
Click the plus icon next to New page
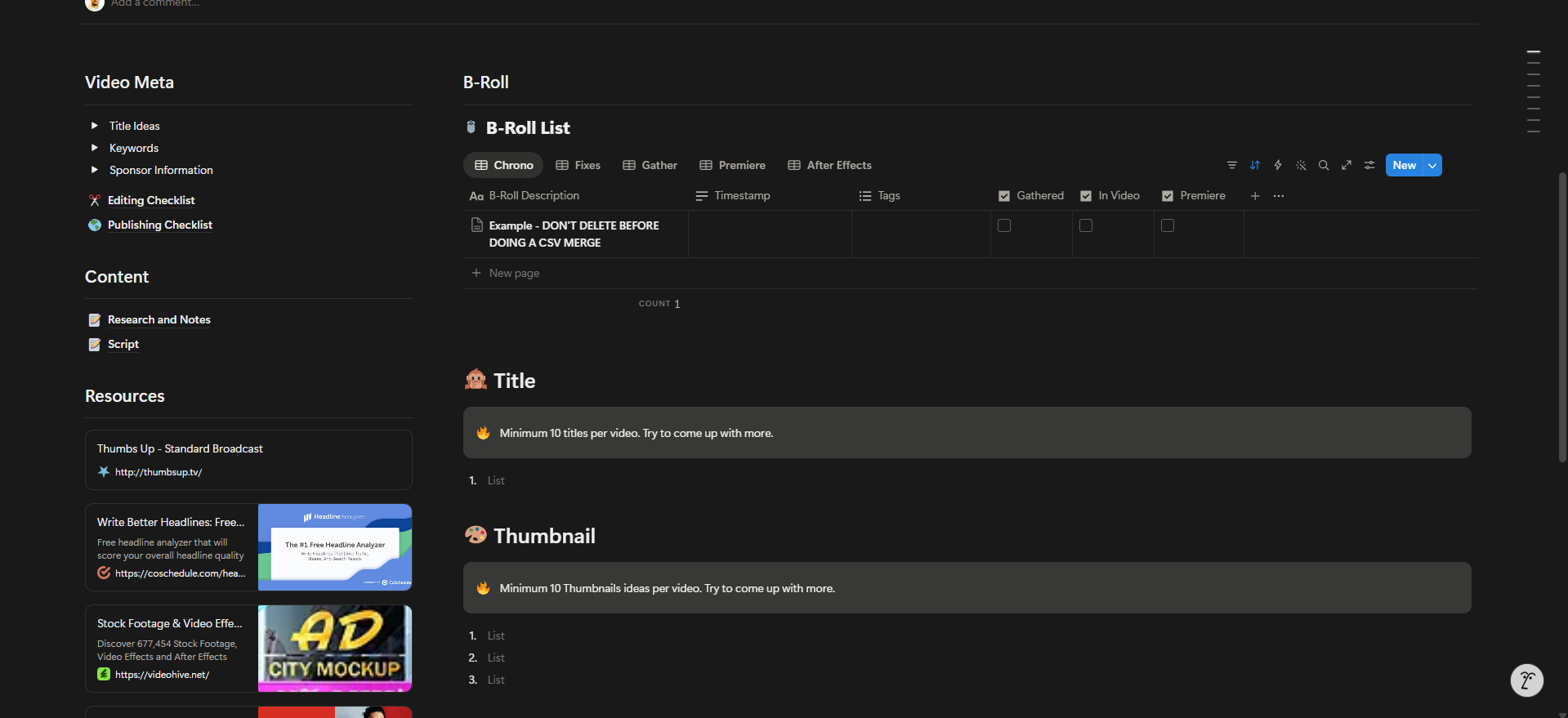(476, 273)
